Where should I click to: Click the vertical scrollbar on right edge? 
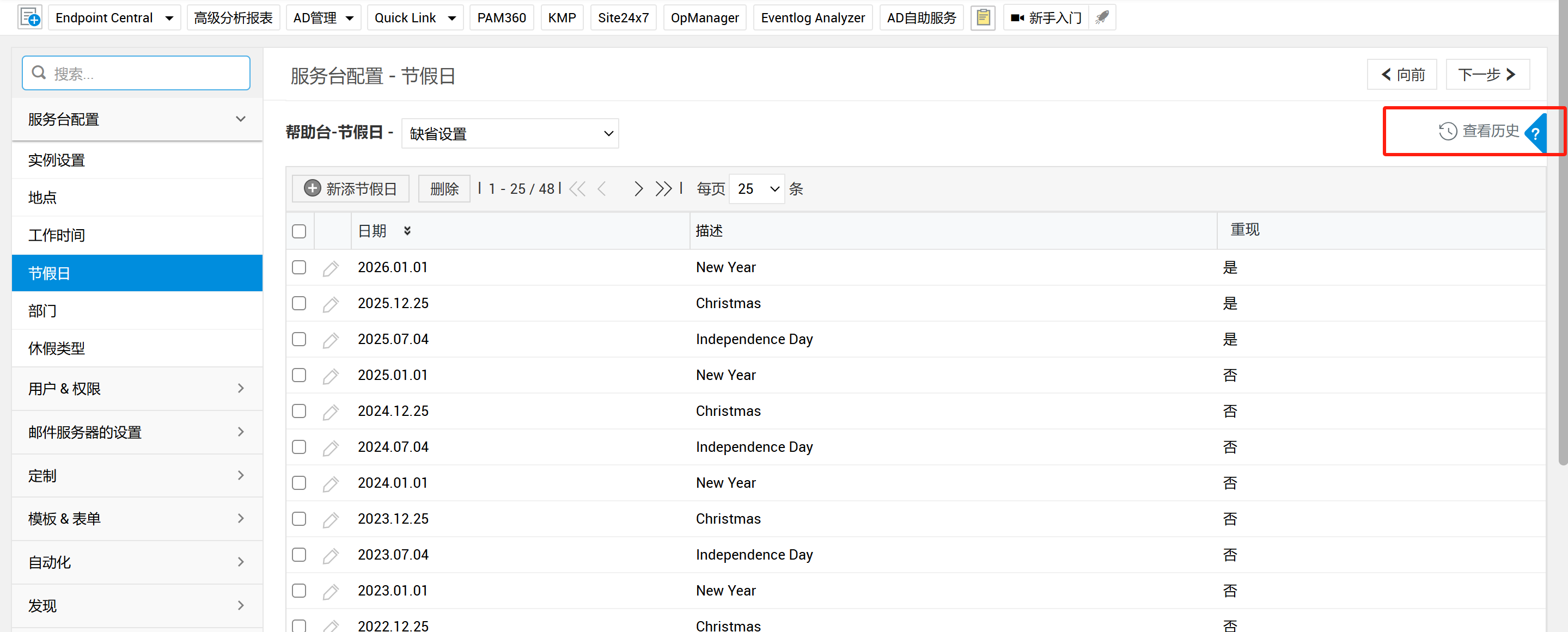(1562, 243)
